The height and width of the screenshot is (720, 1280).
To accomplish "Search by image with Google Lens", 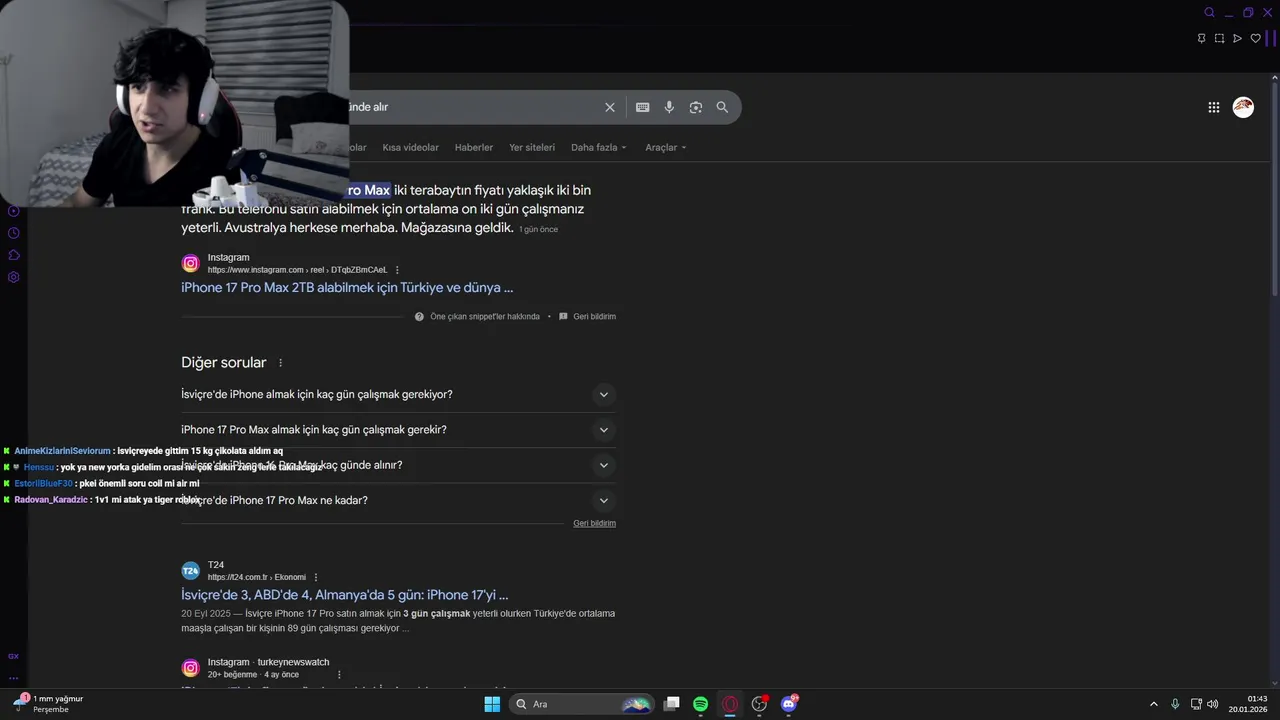I will (696, 107).
